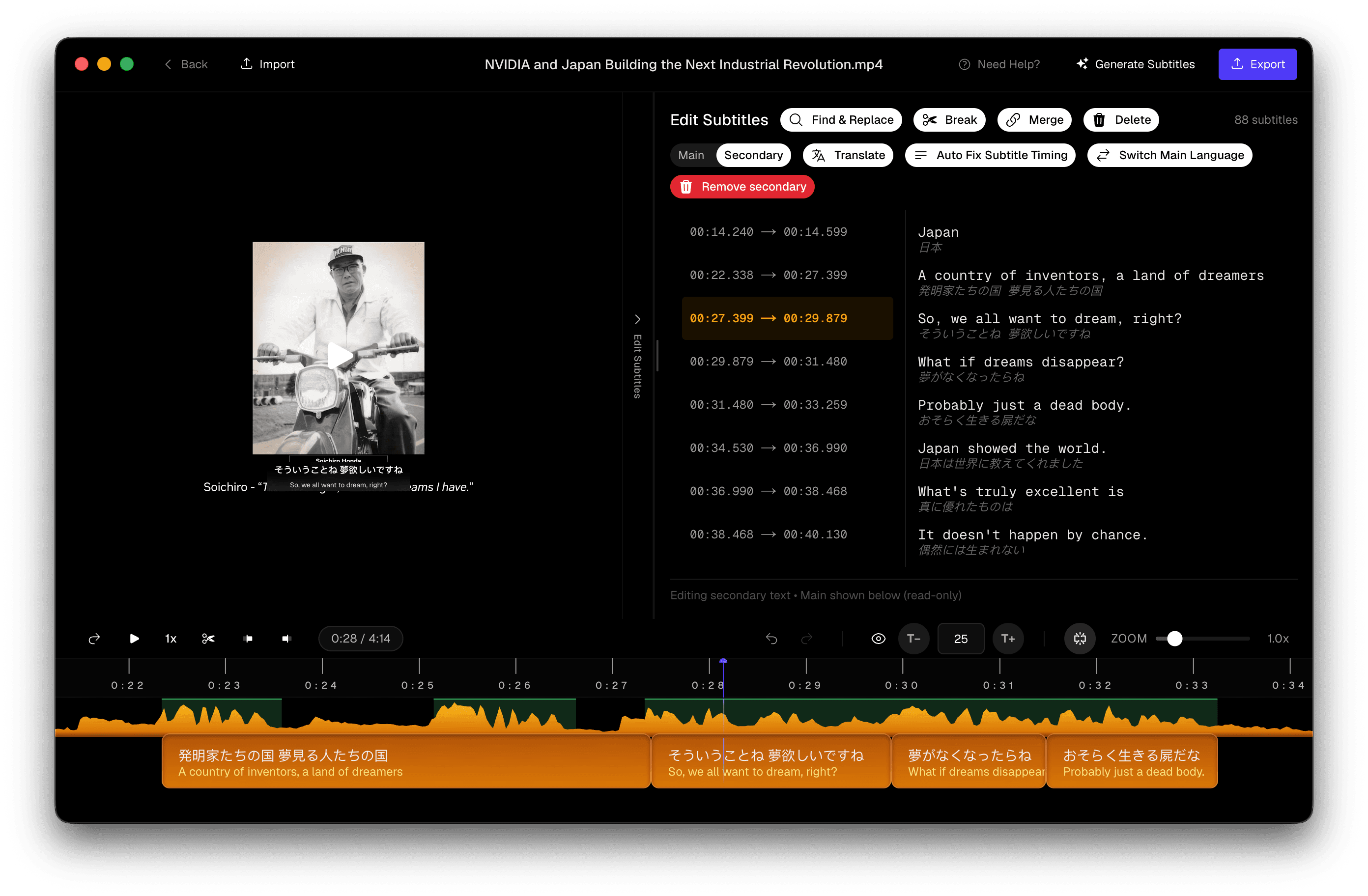
Task: Redo the last edit
Action: [x=806, y=639]
